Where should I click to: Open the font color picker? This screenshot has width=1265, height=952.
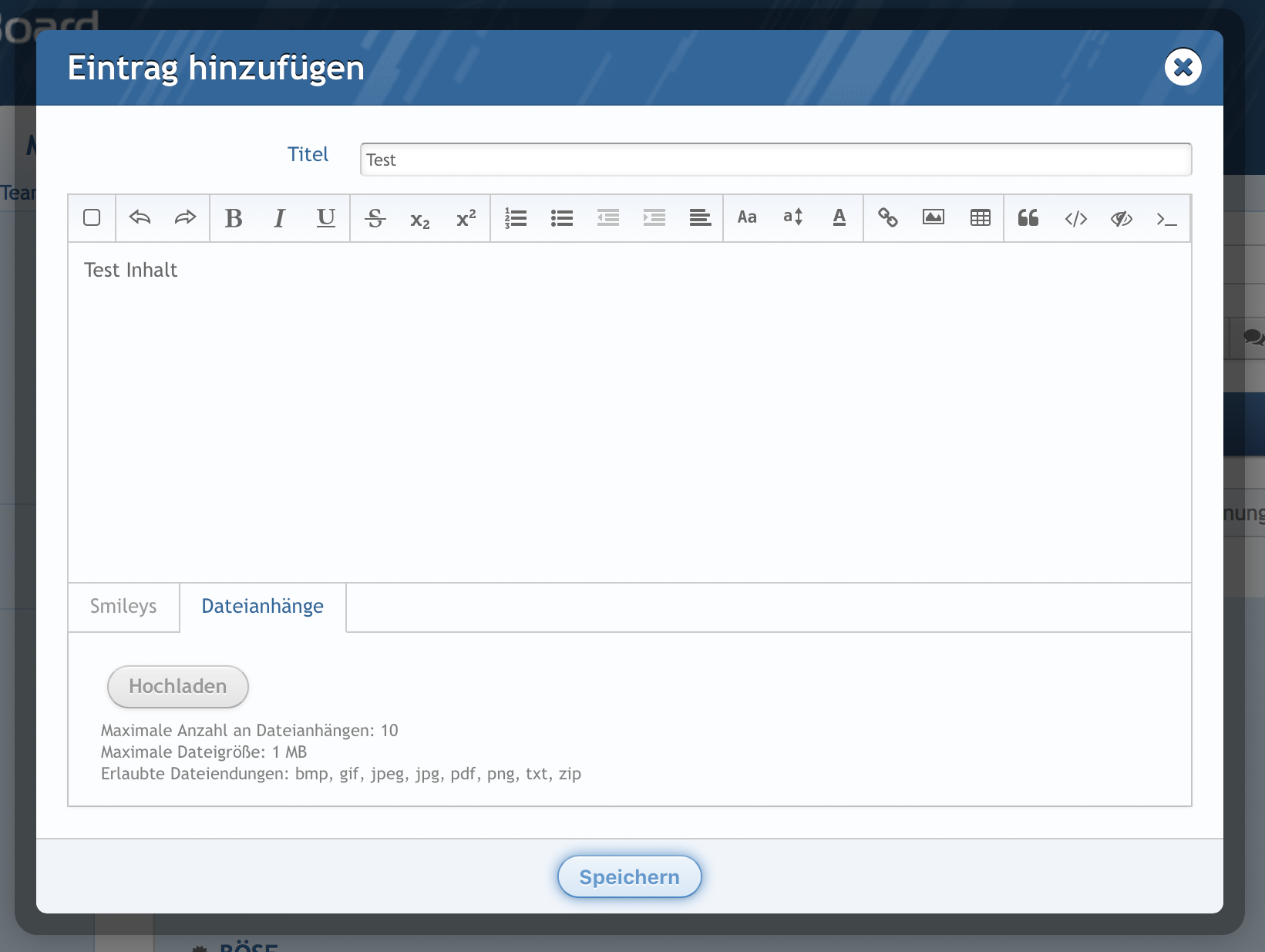pos(839,218)
